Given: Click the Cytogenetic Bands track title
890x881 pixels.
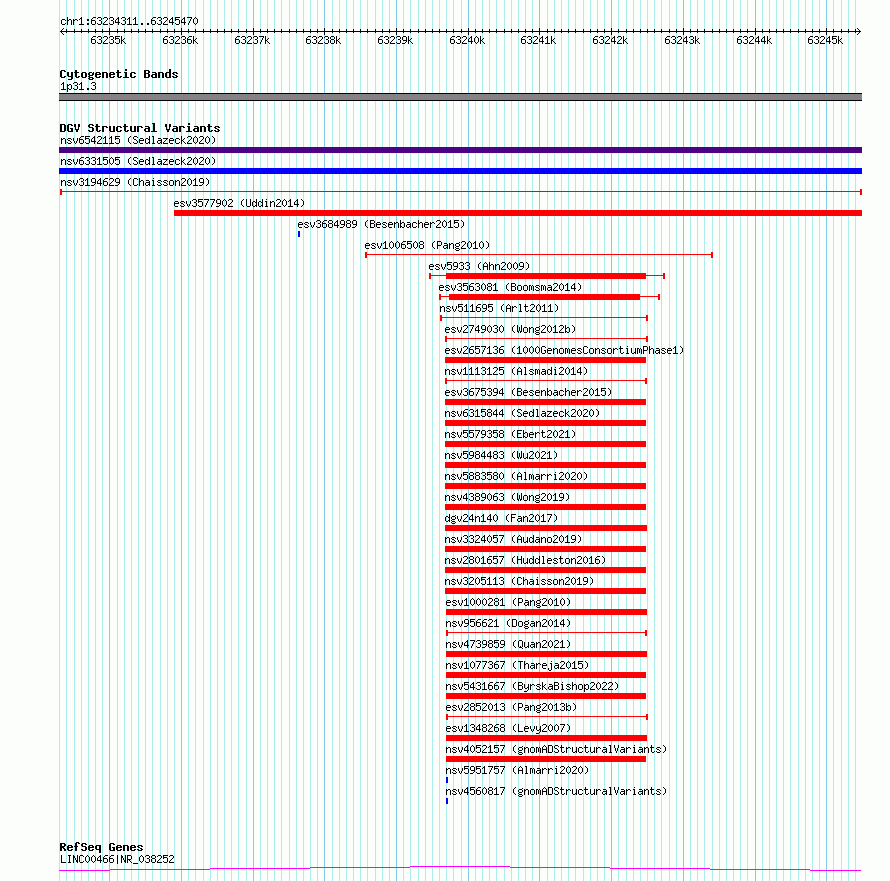Looking at the screenshot, I should tap(119, 74).
